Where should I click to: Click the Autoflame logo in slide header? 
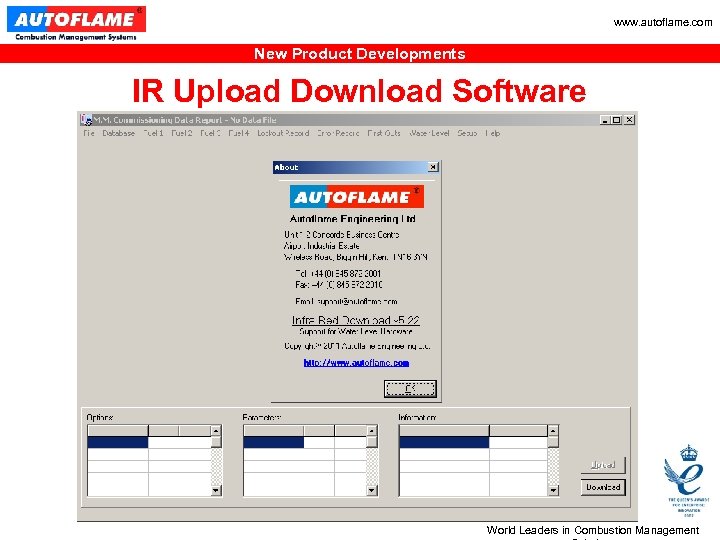[76, 23]
